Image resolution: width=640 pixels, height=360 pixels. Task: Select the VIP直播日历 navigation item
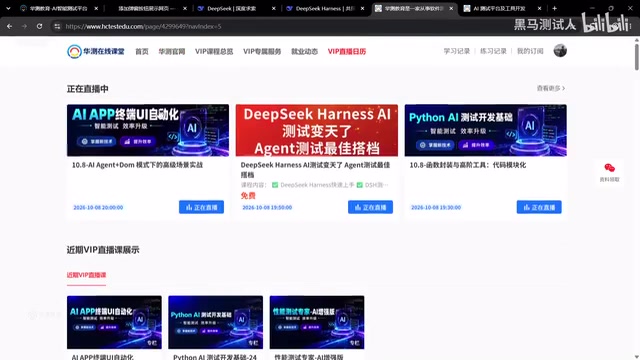347,51
